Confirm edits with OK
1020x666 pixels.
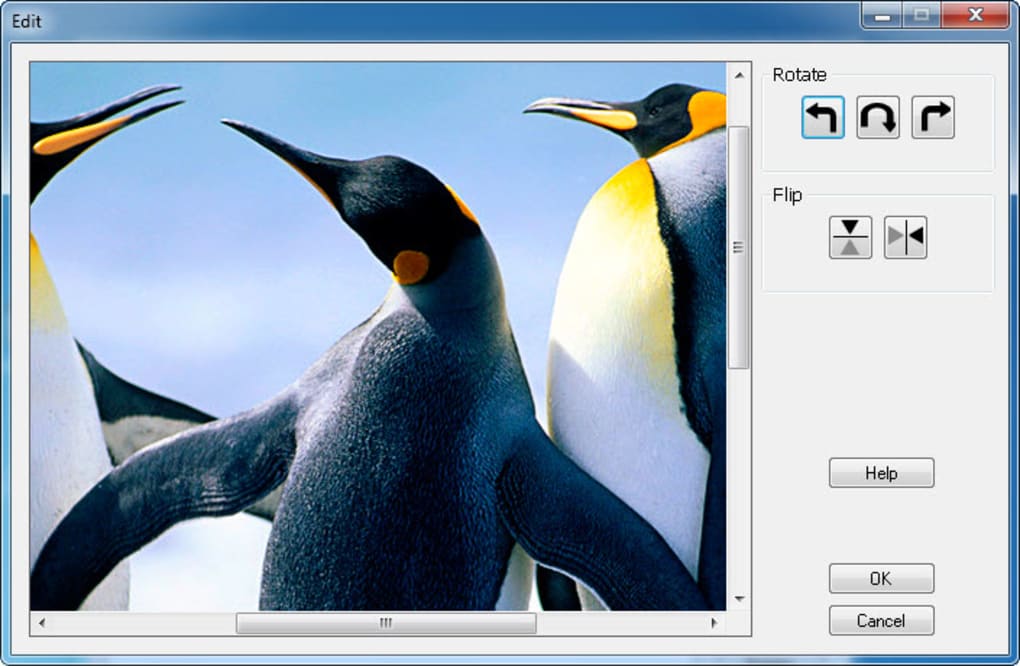pos(881,578)
